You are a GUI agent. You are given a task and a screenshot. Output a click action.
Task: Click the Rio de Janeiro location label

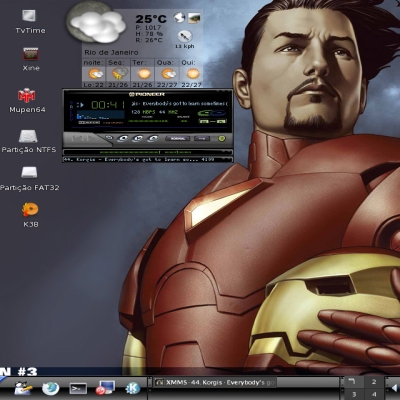click(111, 52)
